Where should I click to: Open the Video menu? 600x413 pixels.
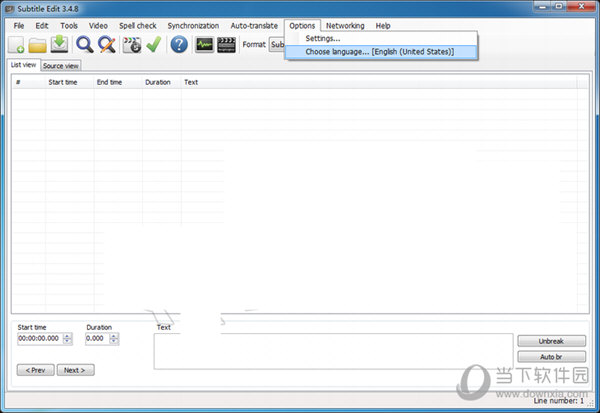(x=98, y=26)
